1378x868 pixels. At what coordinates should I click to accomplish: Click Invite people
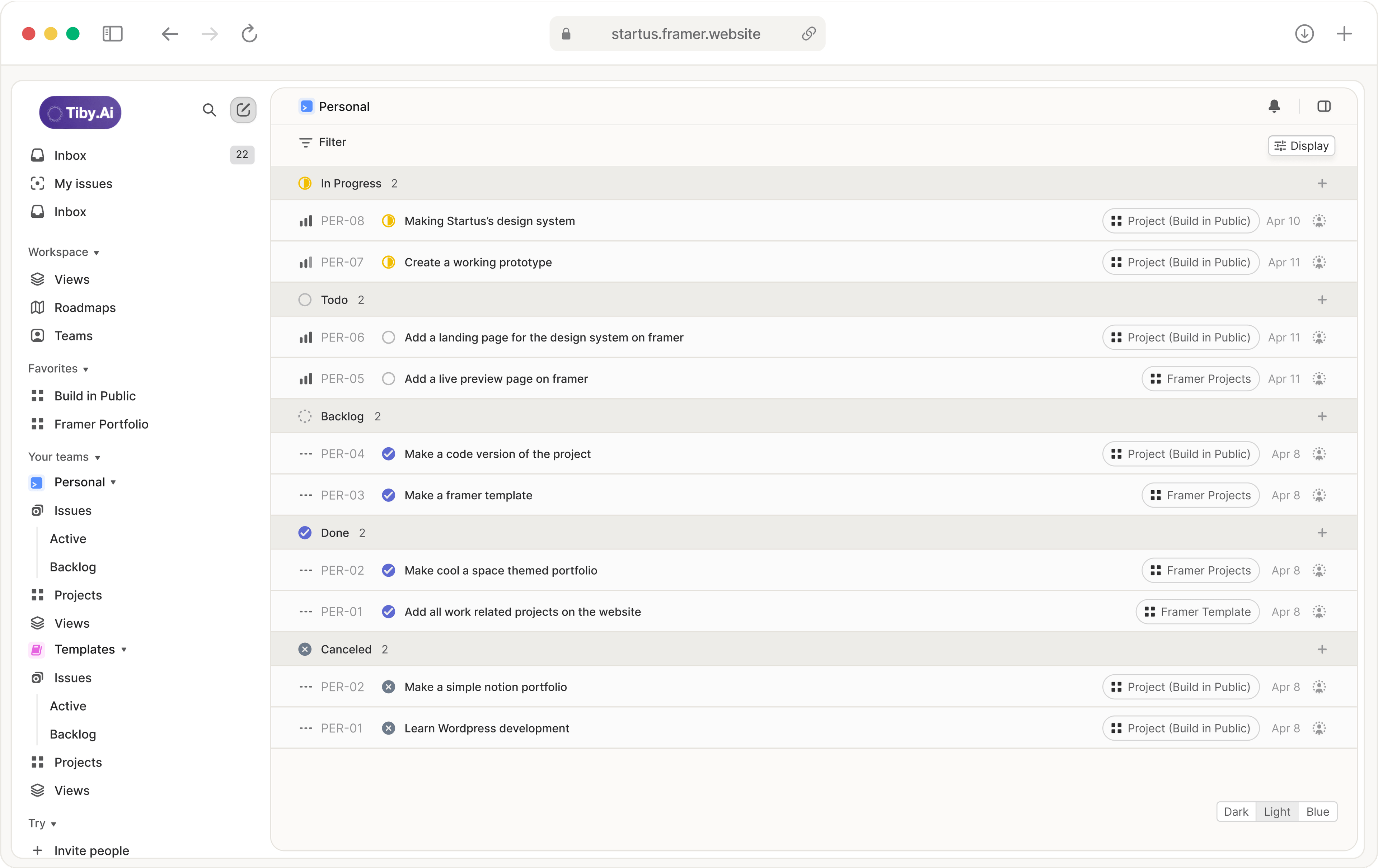tap(92, 850)
